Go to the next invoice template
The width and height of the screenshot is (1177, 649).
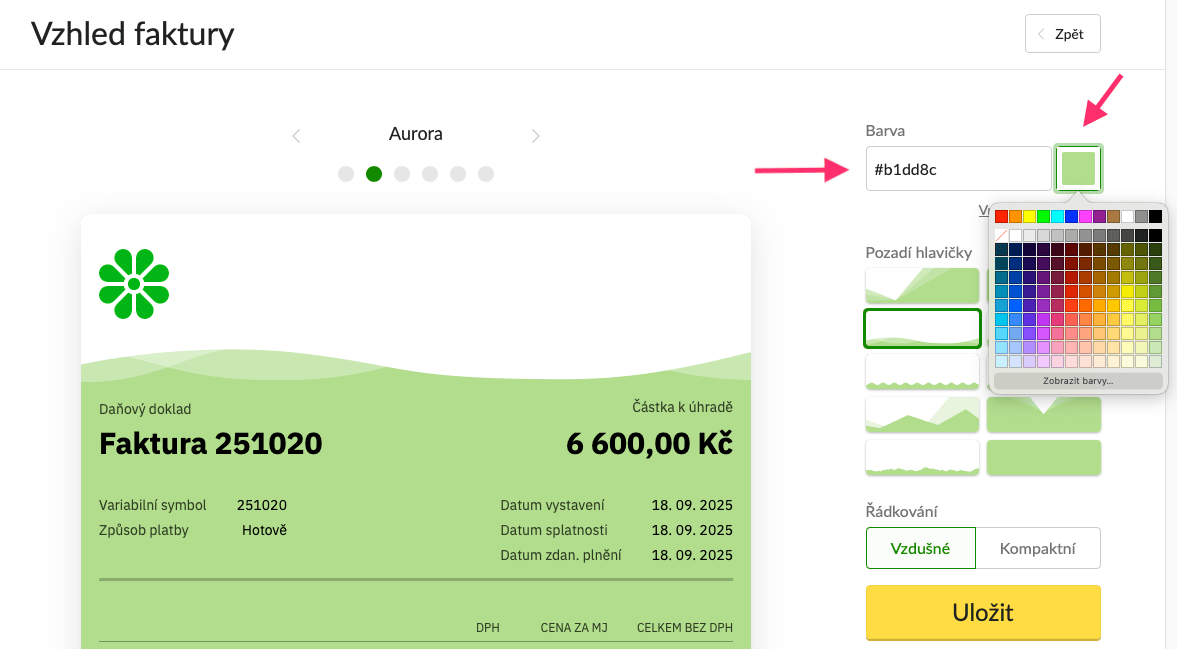click(536, 136)
